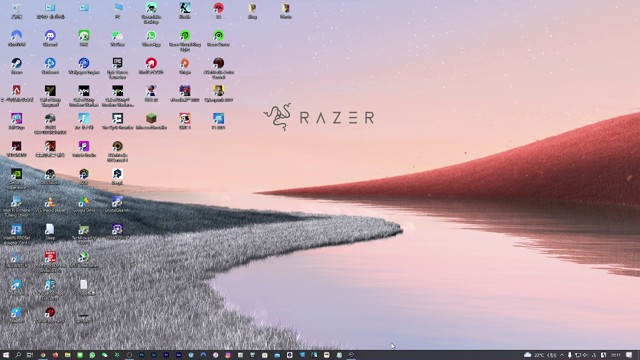The image size is (640, 360).
Task: Select the Steam desktop shortcut
Action: tap(17, 66)
